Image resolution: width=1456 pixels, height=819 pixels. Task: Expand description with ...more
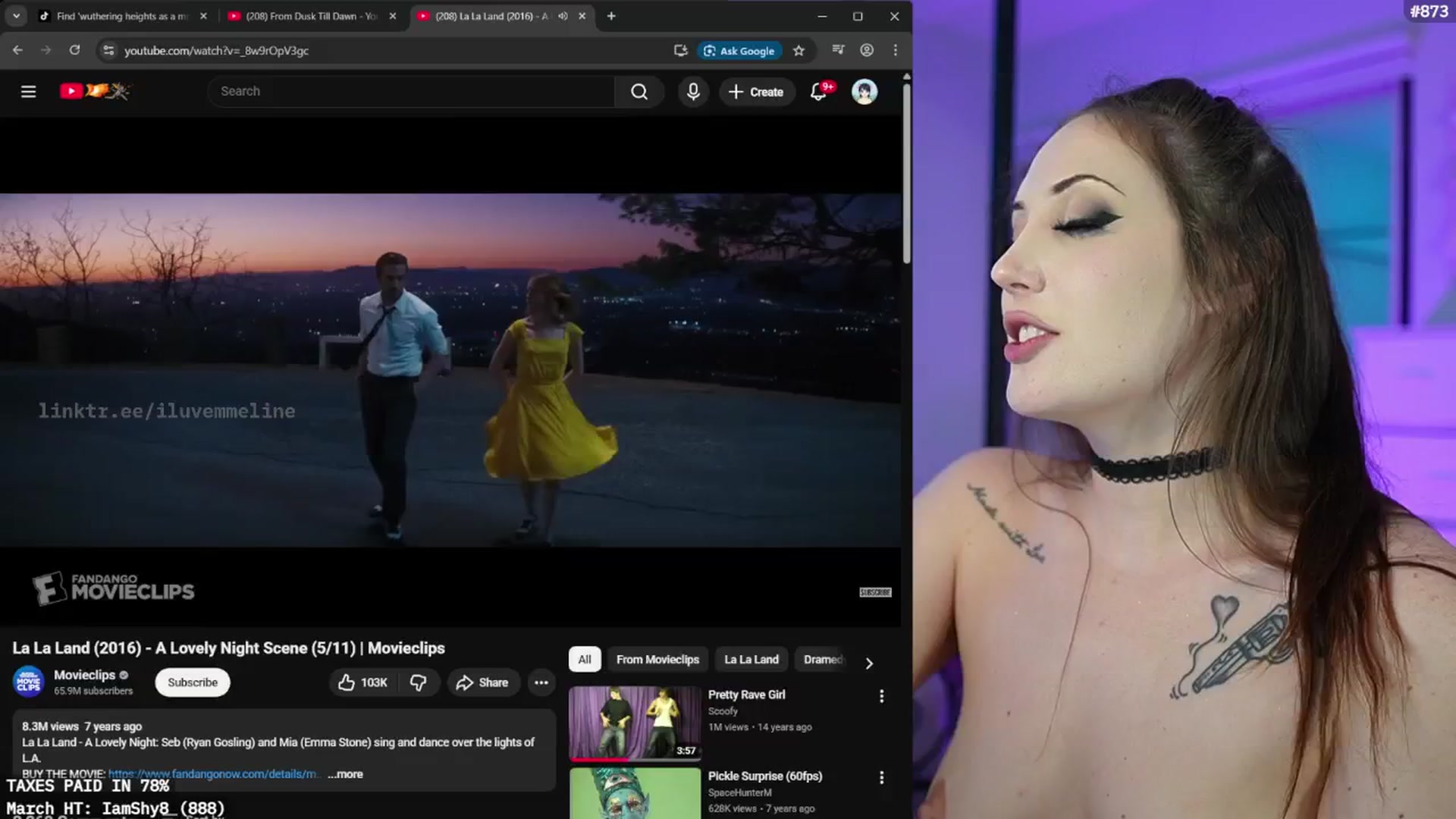[x=346, y=774]
